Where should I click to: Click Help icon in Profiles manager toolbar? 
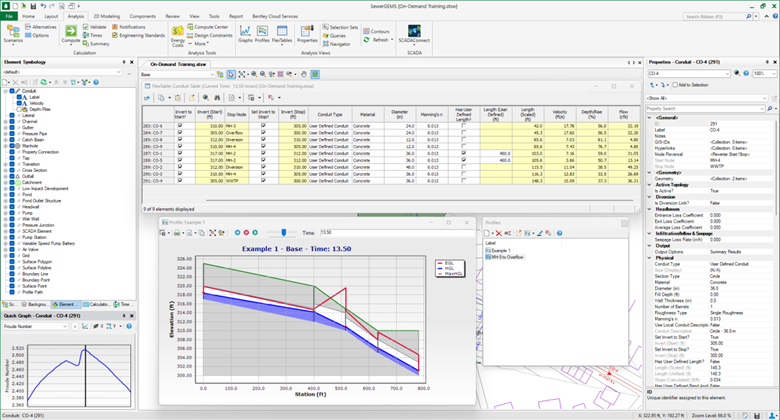(x=560, y=233)
